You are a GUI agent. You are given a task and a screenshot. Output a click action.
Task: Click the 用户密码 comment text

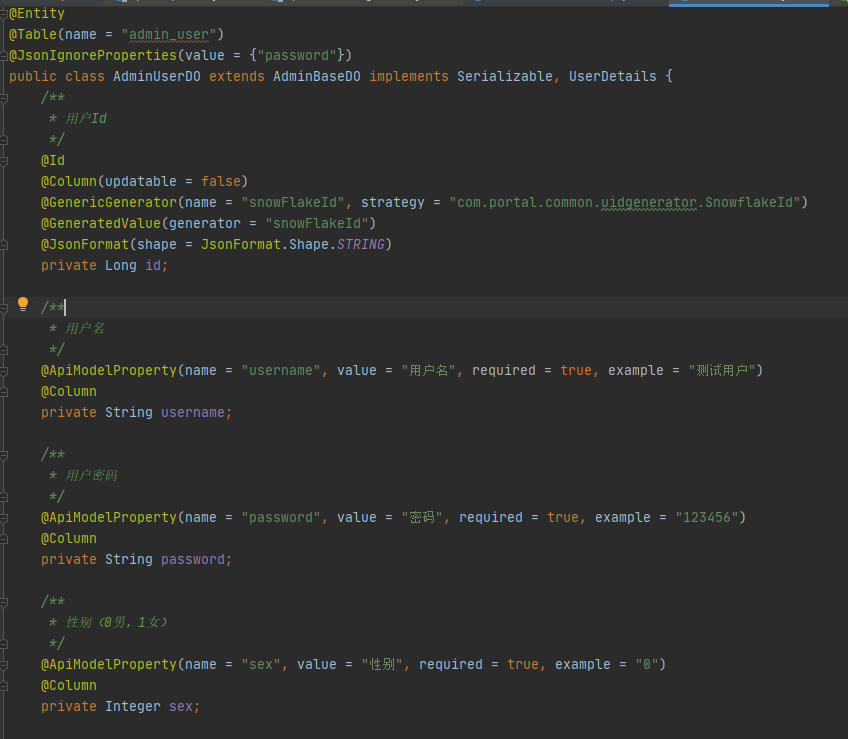[x=91, y=476]
